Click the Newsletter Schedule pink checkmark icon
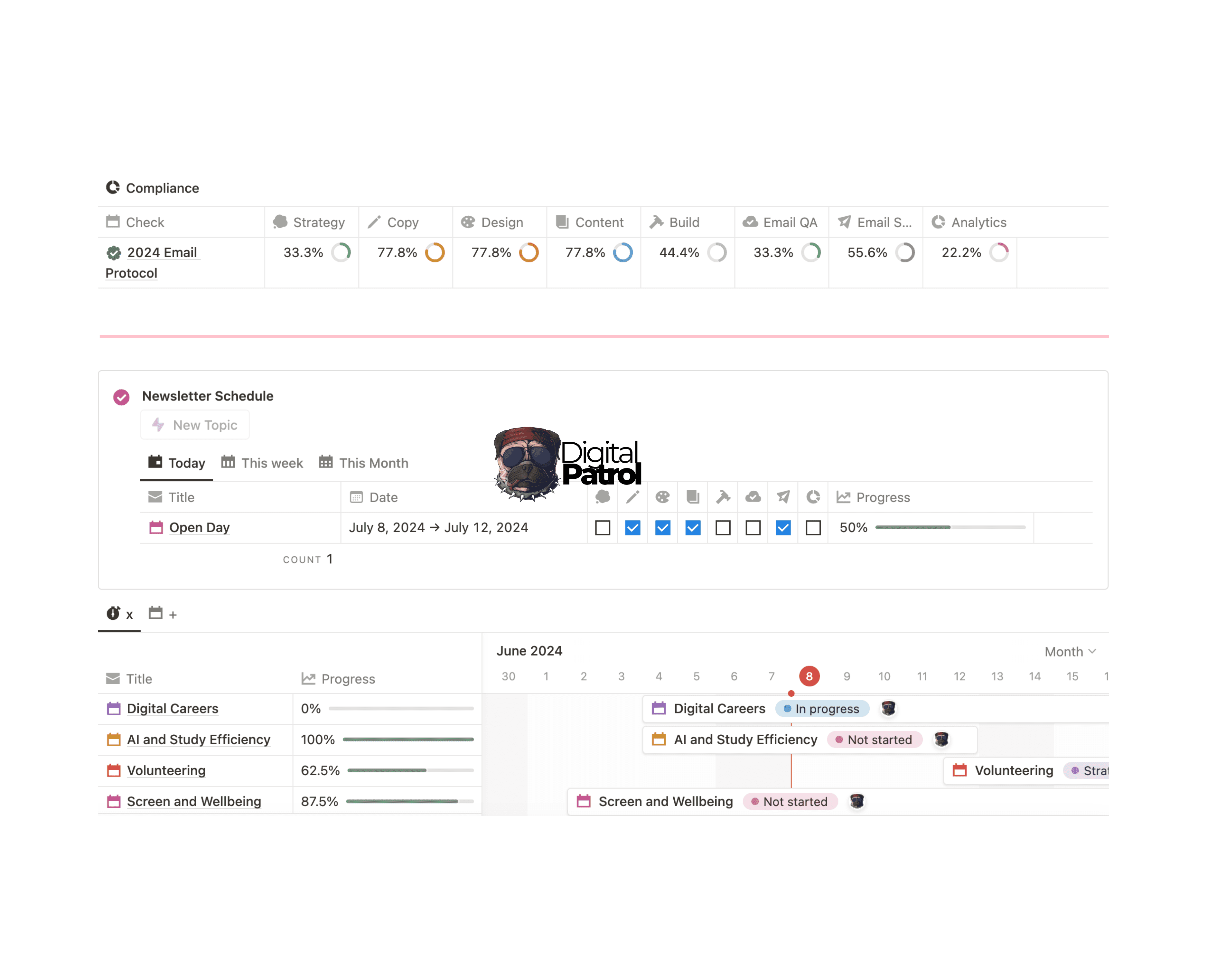1207x980 pixels. click(x=121, y=397)
